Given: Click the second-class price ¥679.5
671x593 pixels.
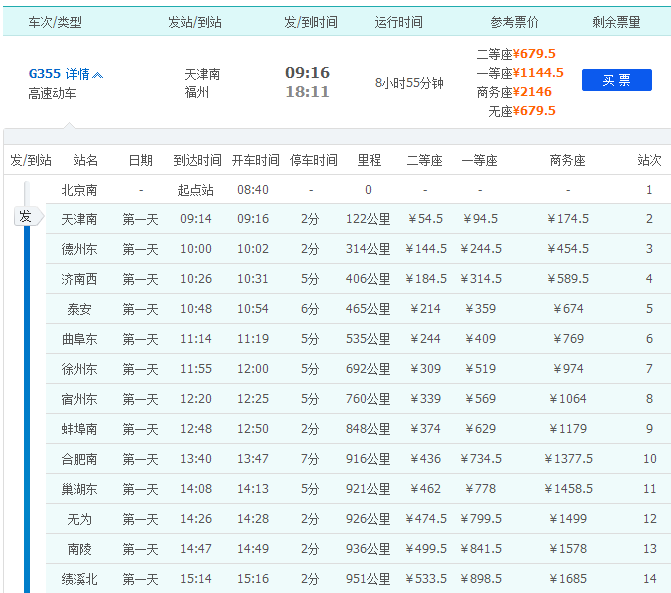Looking at the screenshot, I should [534, 54].
